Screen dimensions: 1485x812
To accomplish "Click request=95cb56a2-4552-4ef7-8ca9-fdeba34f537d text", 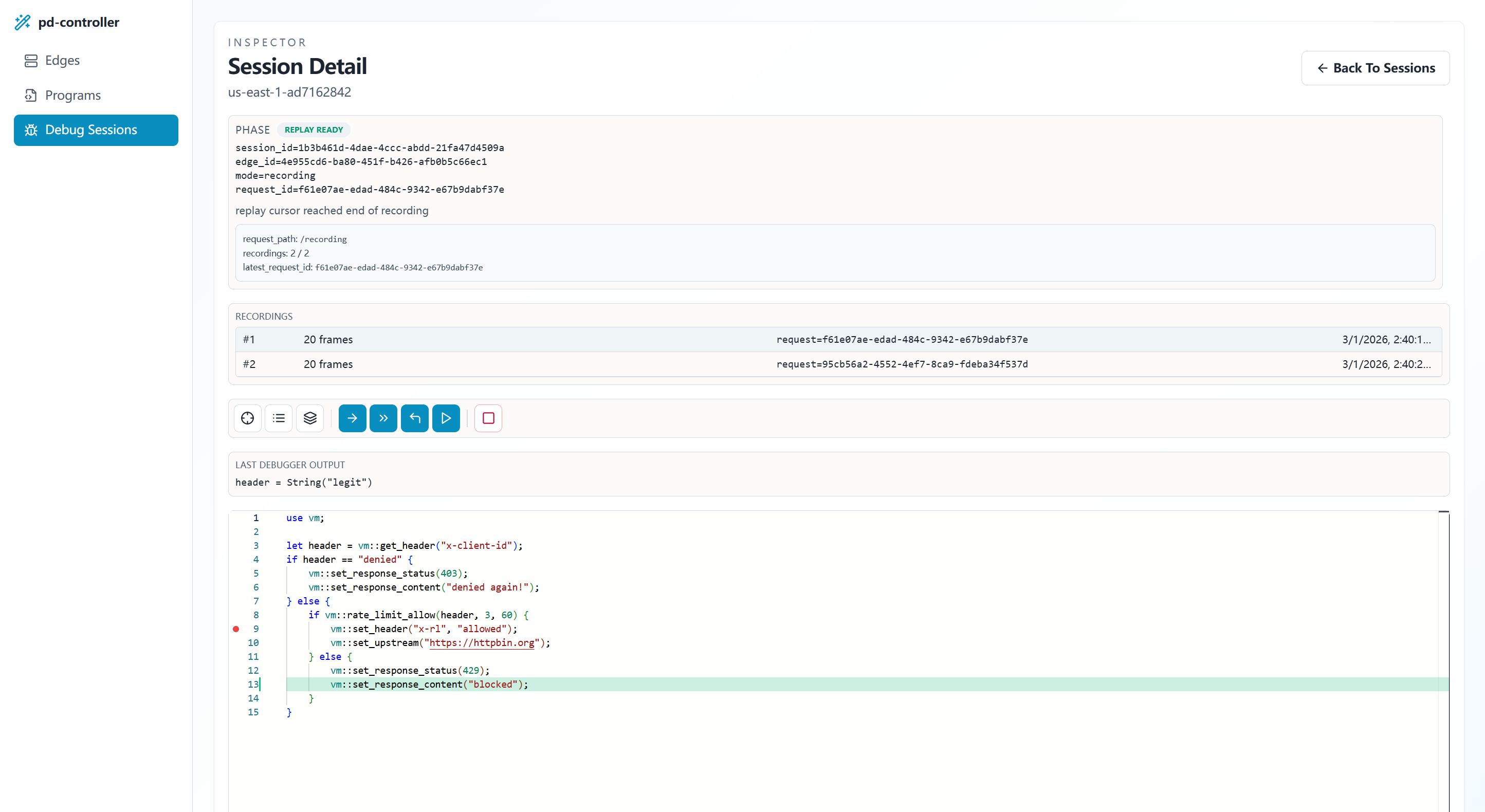I will (x=902, y=364).
